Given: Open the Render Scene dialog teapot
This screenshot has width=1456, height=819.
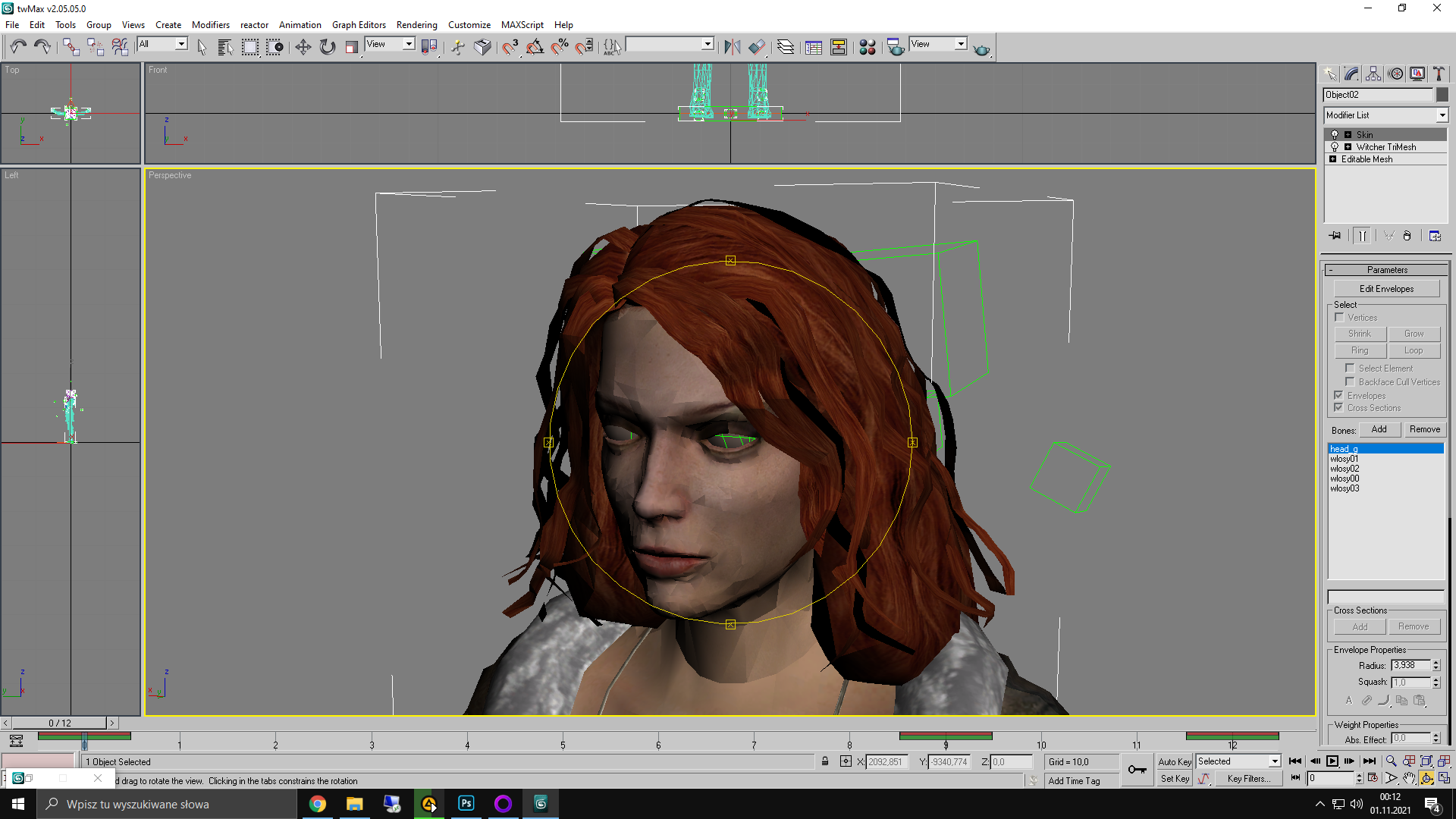Looking at the screenshot, I should pyautogui.click(x=896, y=47).
